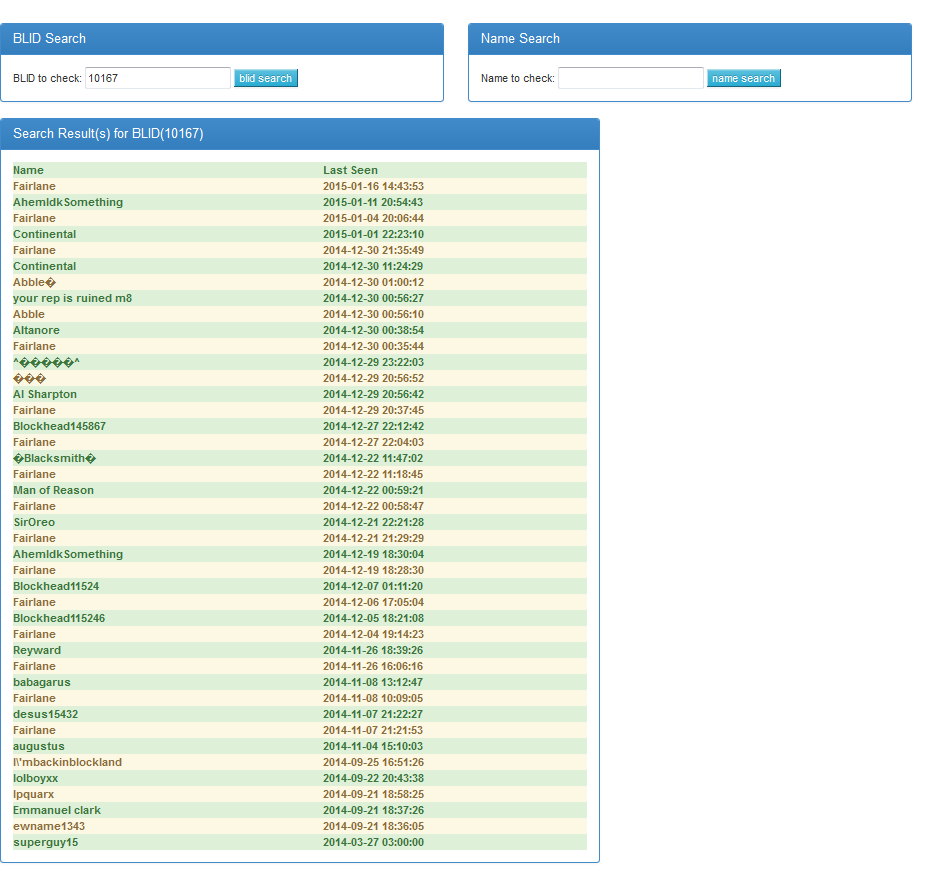
Task: Click the Blacksmith name entry
Action: pyautogui.click(x=54, y=458)
